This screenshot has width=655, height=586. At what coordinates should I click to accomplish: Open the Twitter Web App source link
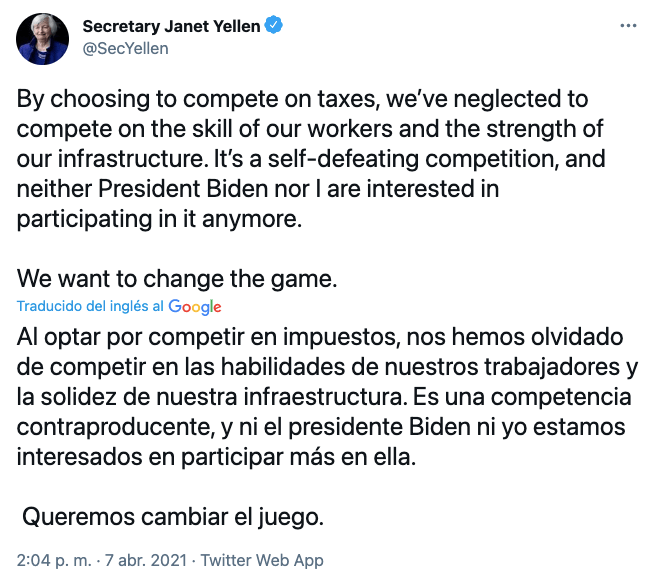262,561
